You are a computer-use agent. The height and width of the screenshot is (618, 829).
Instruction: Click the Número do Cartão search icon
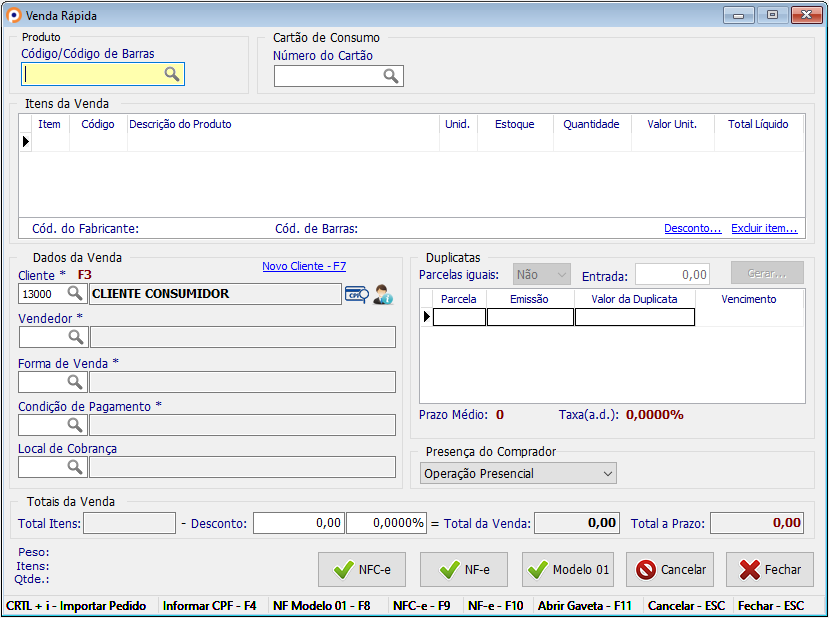pyautogui.click(x=390, y=76)
